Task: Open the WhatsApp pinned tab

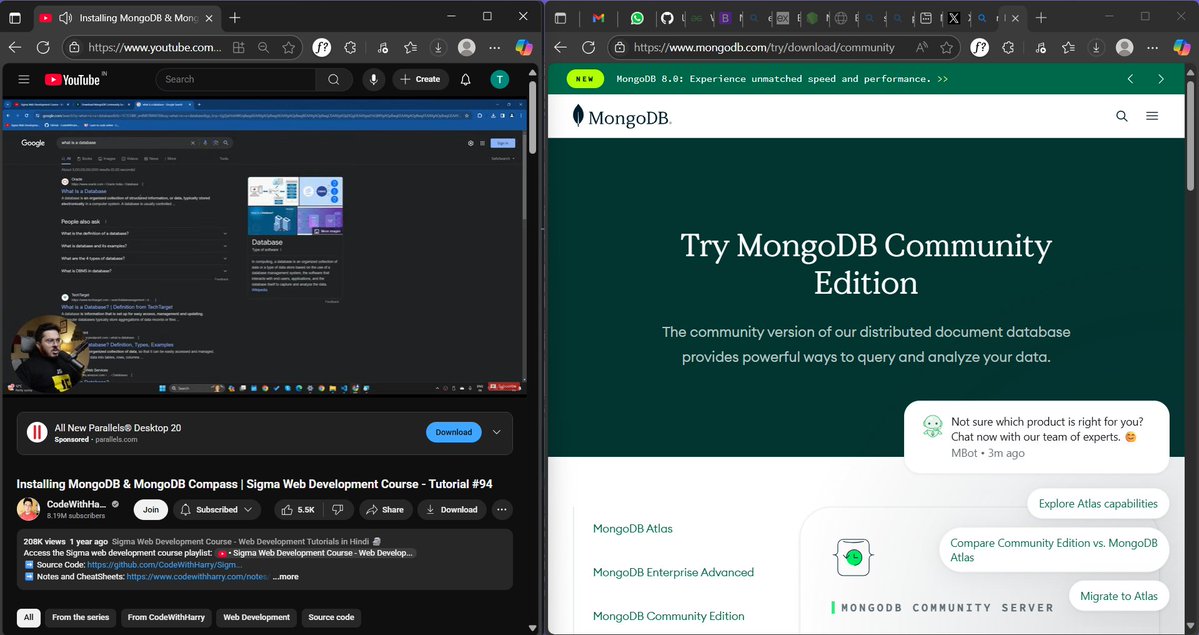Action: coord(637,18)
